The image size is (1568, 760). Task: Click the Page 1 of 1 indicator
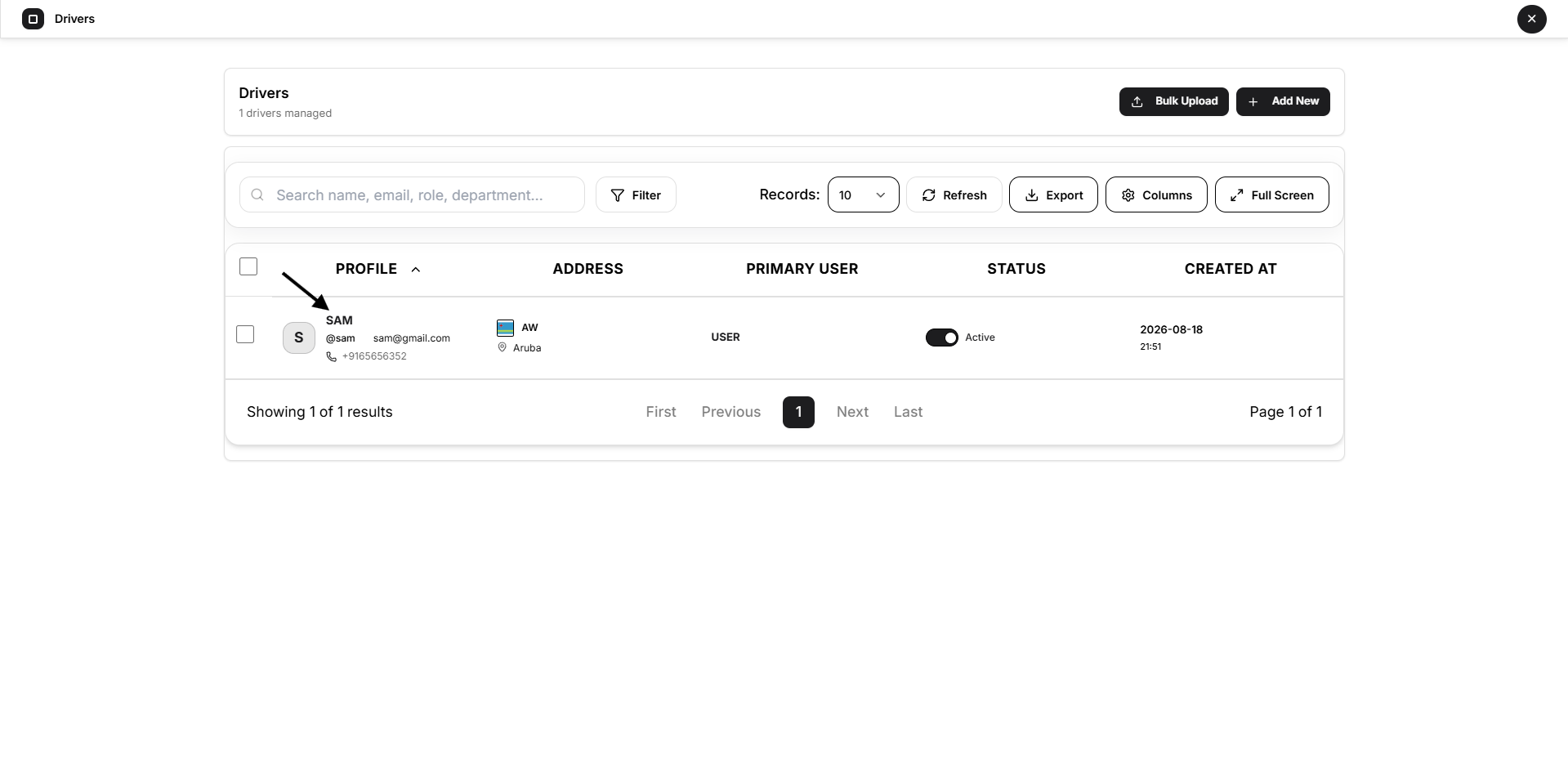point(1285,412)
